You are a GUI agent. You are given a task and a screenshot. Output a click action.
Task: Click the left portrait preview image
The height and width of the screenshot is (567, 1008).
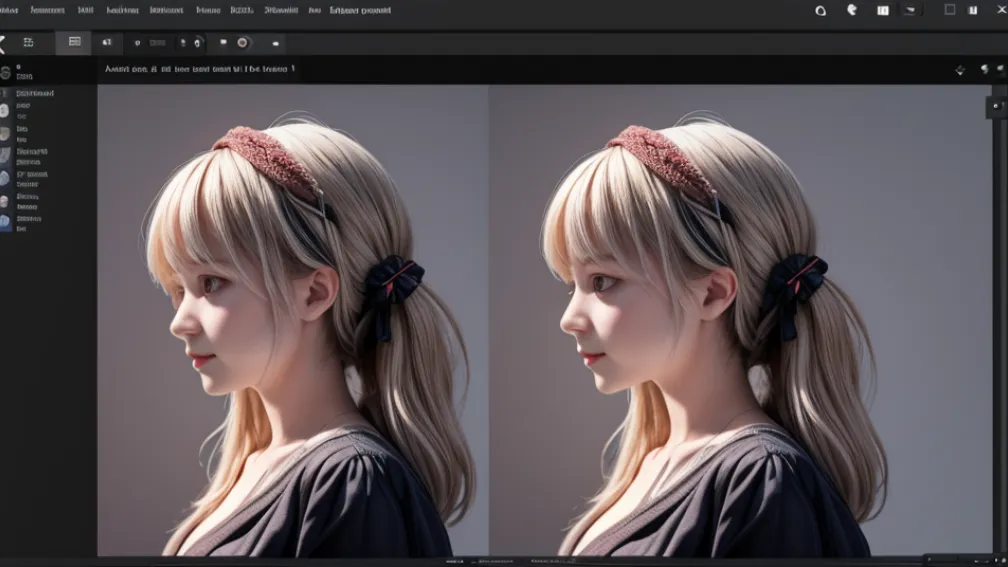[292, 320]
